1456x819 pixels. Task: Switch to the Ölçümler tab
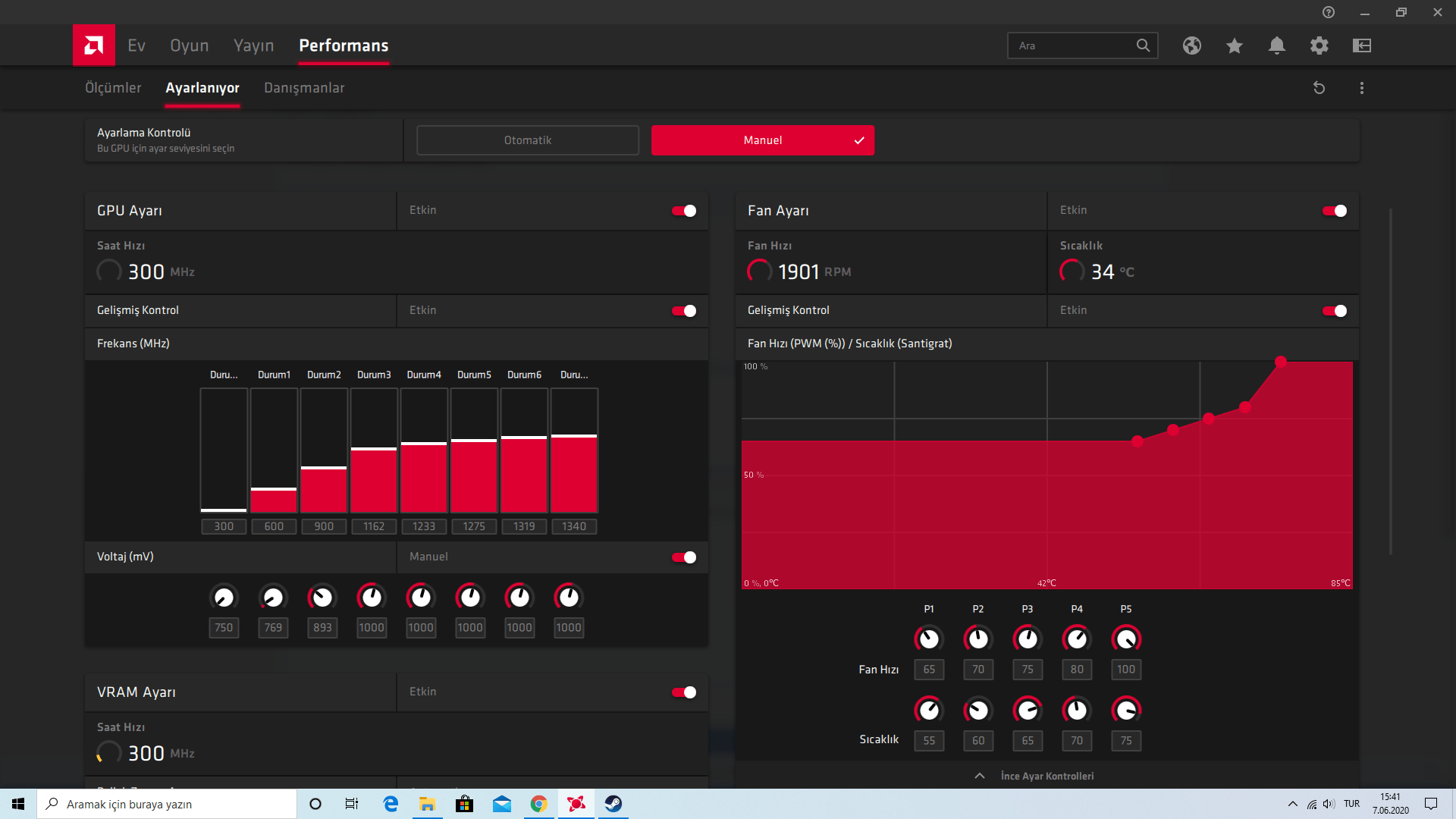(113, 88)
